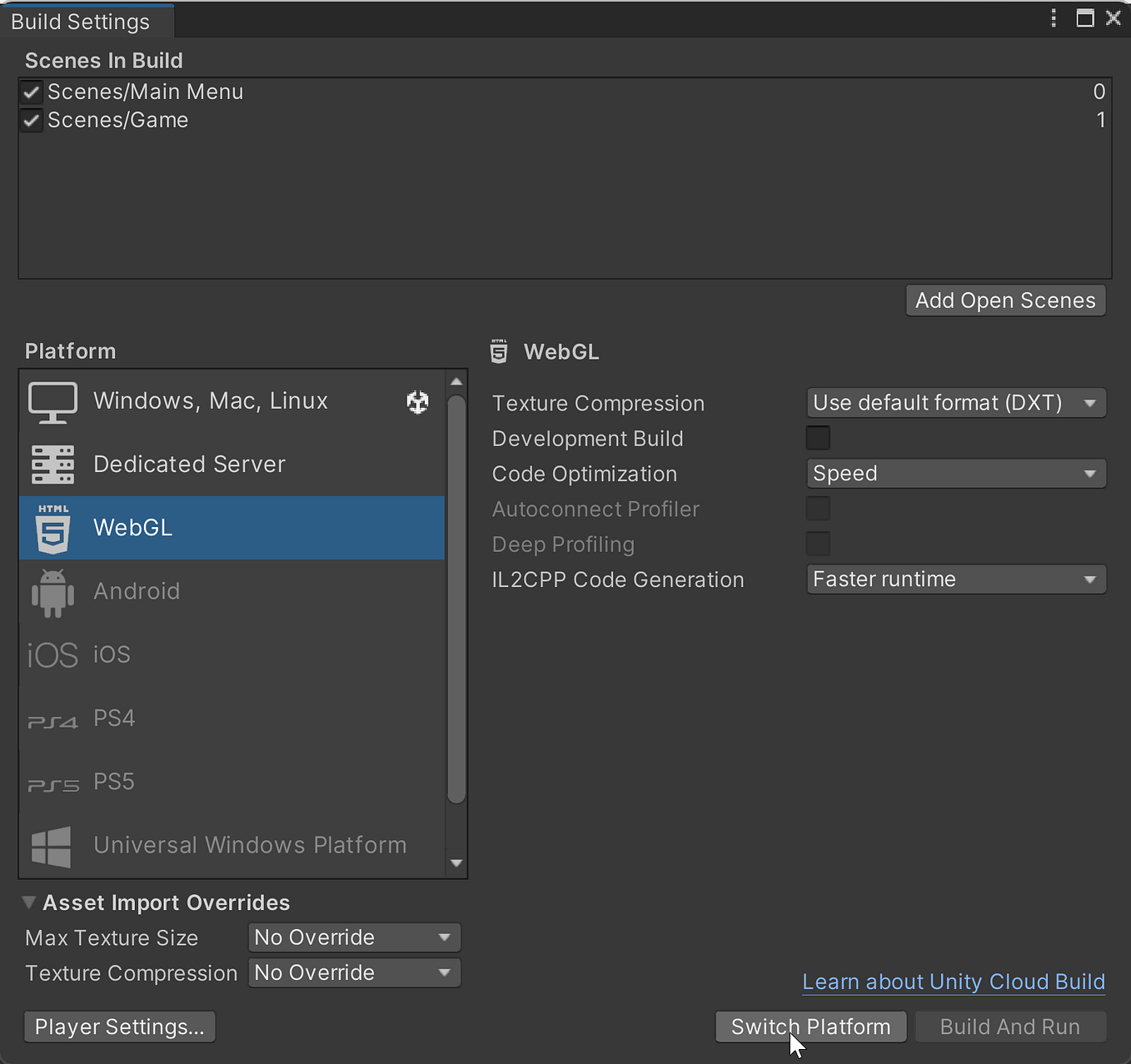Click the Android robot icon

point(52,591)
